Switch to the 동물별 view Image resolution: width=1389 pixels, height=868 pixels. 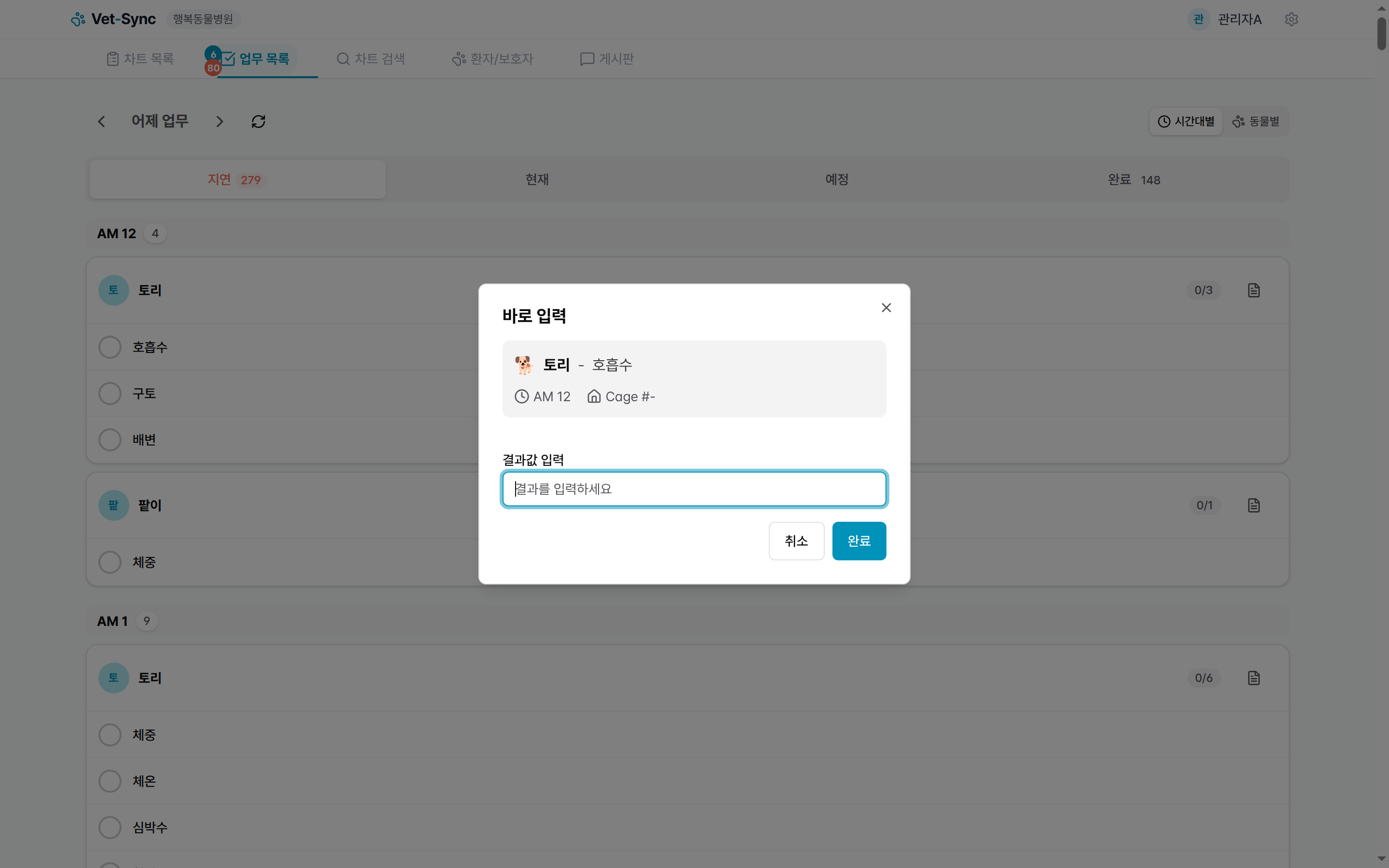click(x=1256, y=121)
